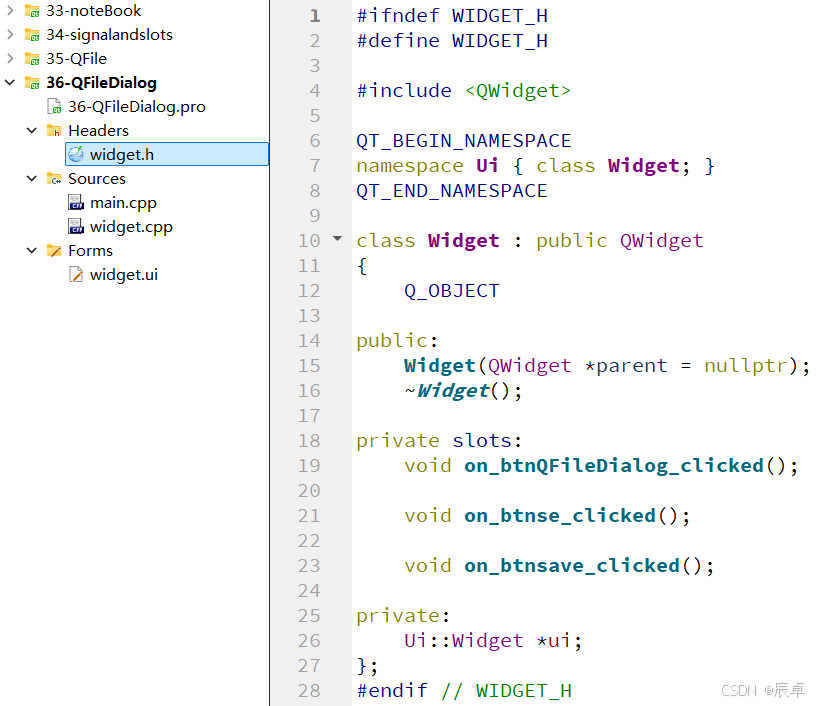Click line number 19 in gutter

pos(309,465)
